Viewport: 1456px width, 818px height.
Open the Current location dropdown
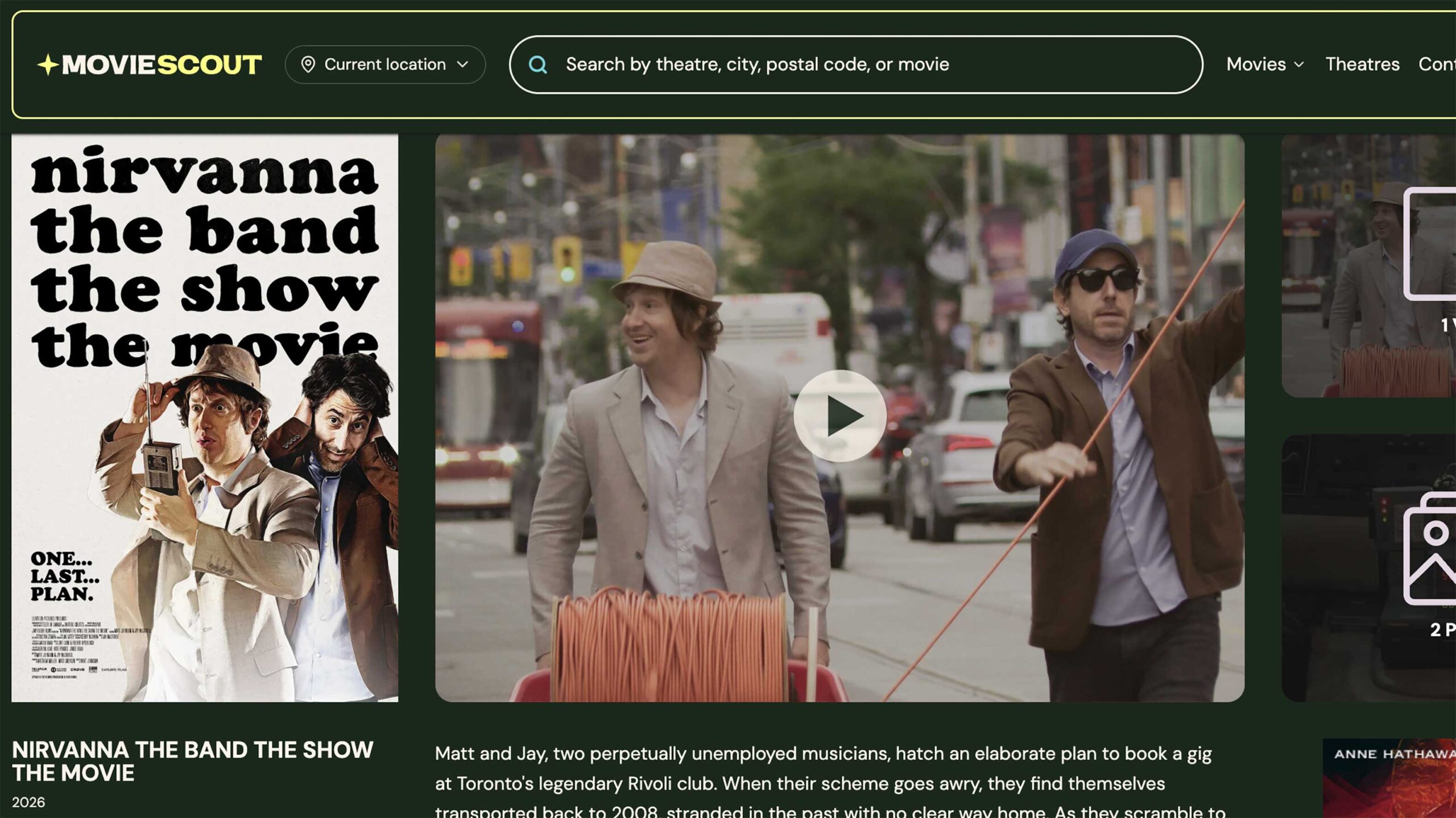pos(384,65)
